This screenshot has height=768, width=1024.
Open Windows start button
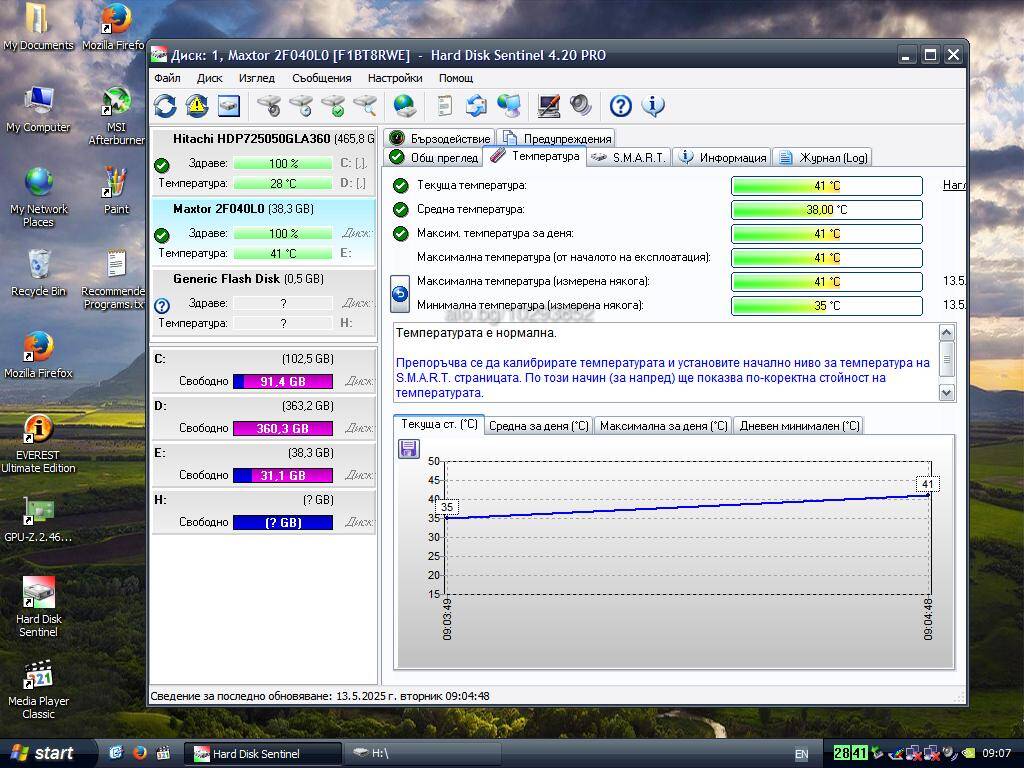[46, 753]
